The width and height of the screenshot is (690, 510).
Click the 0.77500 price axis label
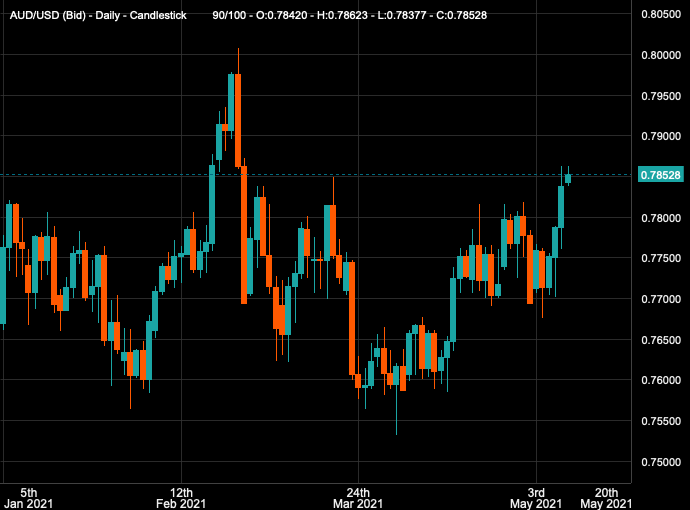661,258
